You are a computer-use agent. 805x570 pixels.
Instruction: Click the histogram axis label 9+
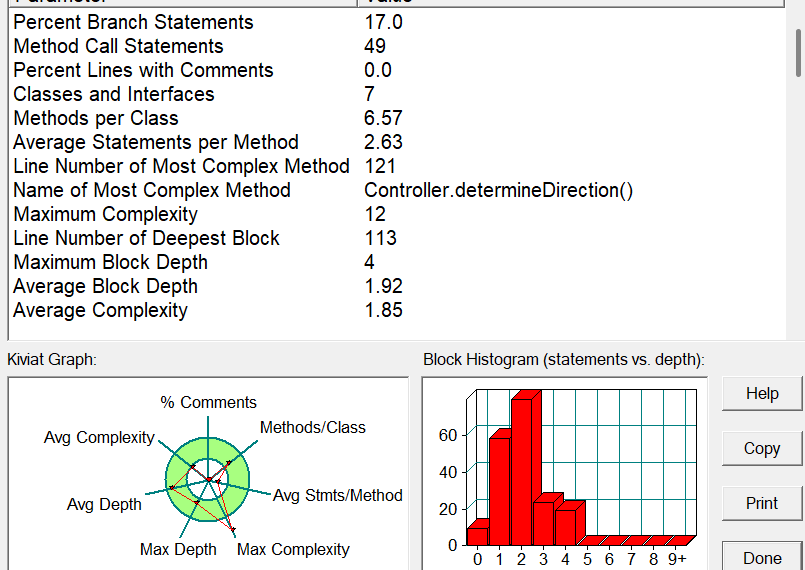677,558
